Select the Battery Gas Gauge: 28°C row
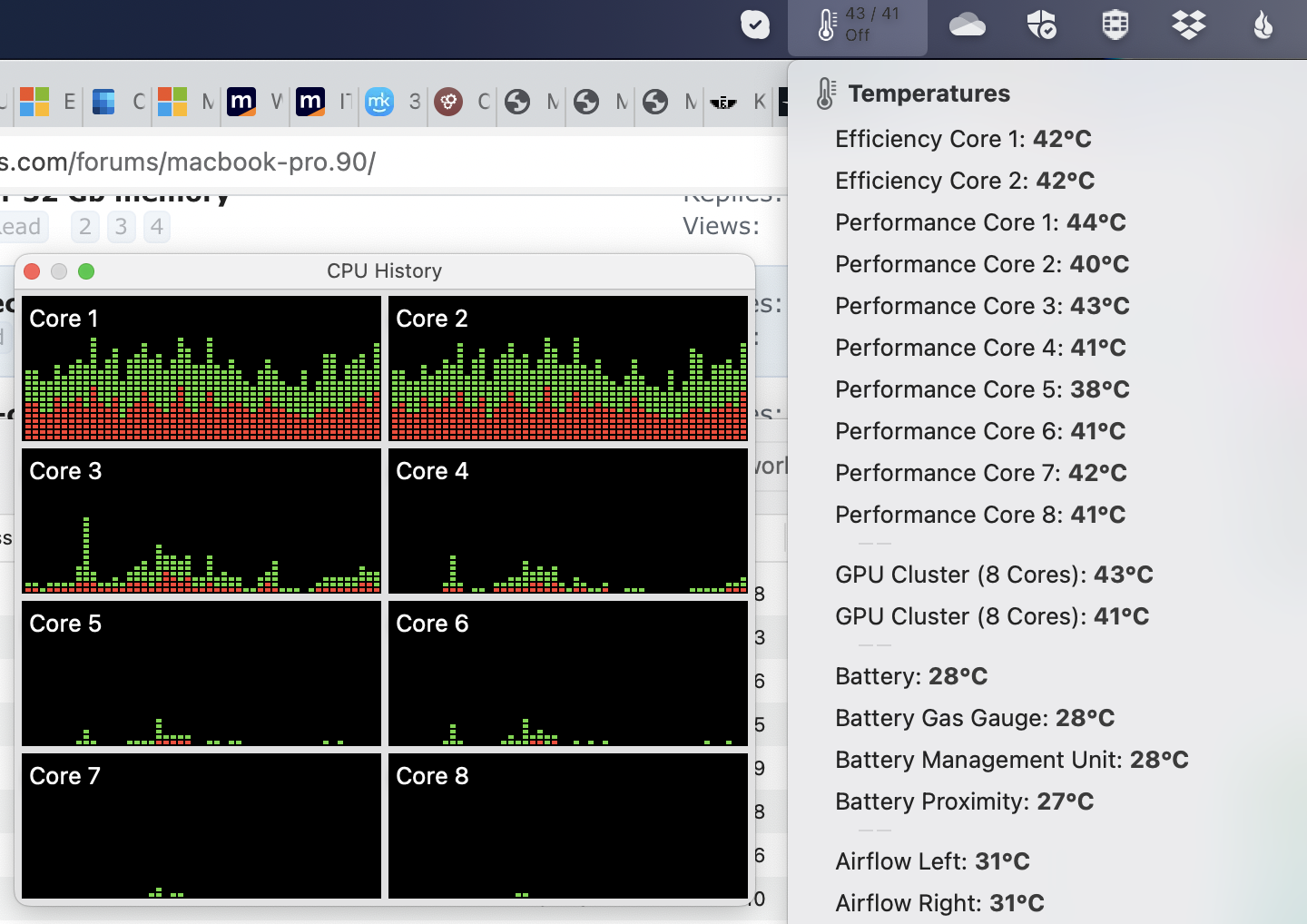This screenshot has width=1307, height=924. point(1047,718)
